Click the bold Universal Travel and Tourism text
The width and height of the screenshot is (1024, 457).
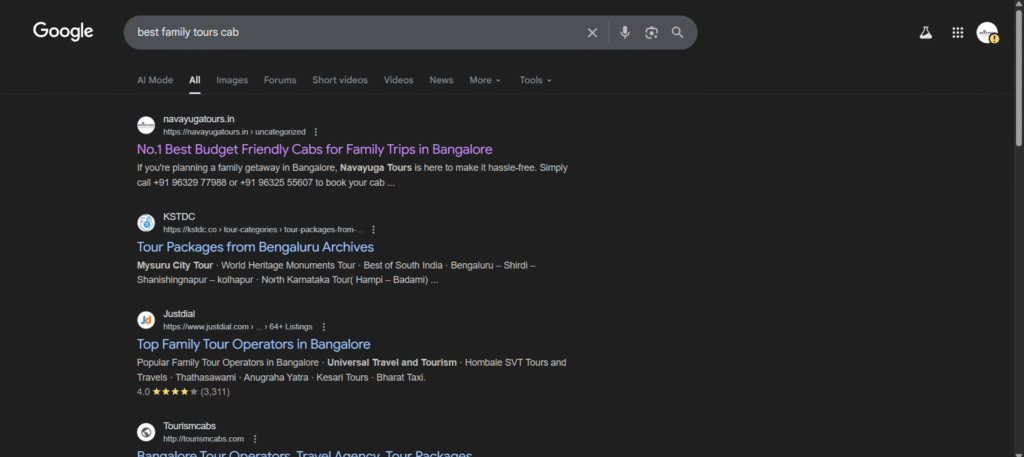click(392, 362)
